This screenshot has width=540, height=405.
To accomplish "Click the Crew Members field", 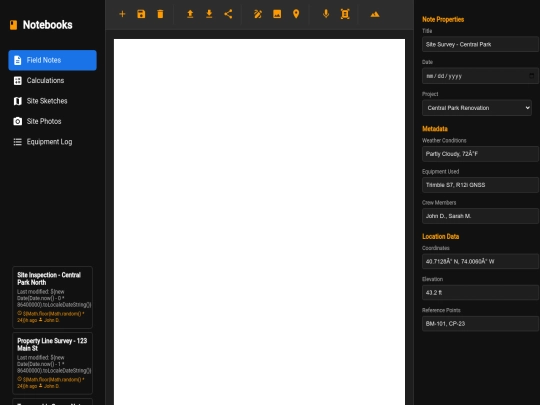I will coord(480,216).
